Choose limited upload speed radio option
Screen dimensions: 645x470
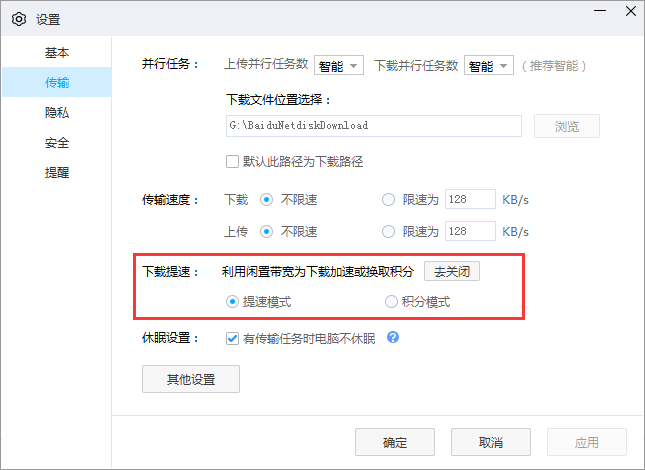(389, 231)
